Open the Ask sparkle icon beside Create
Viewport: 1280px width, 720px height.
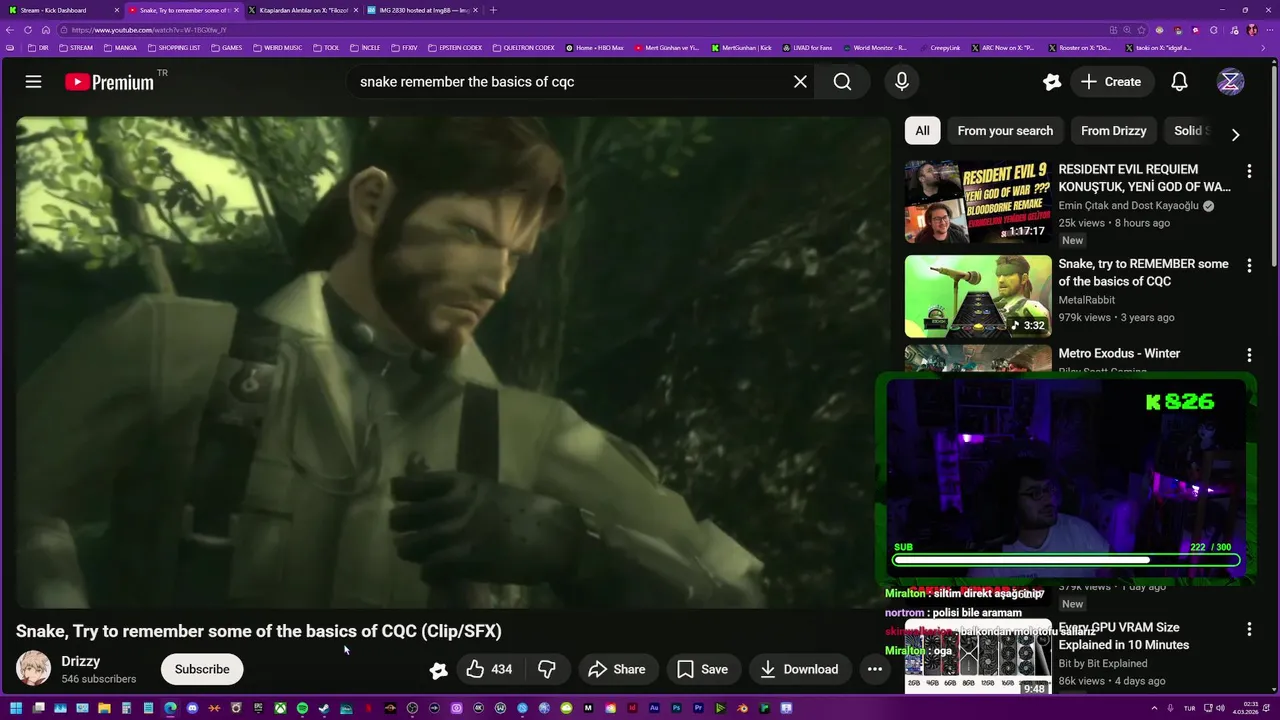coord(1051,82)
